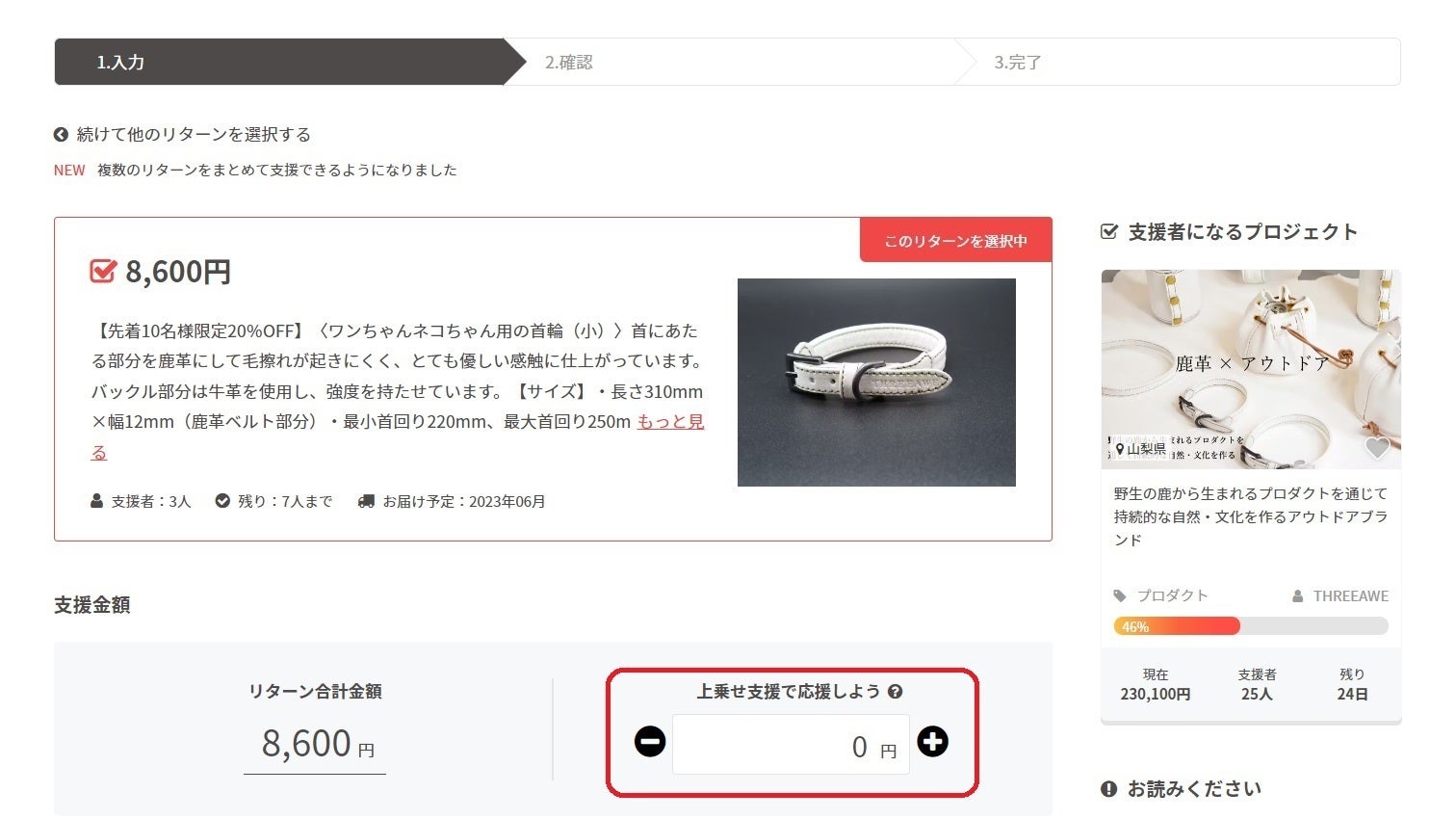The width and height of the screenshot is (1456, 819).
Task: Click 続けて他のリターンを選択する link
Action: pyautogui.click(x=193, y=135)
